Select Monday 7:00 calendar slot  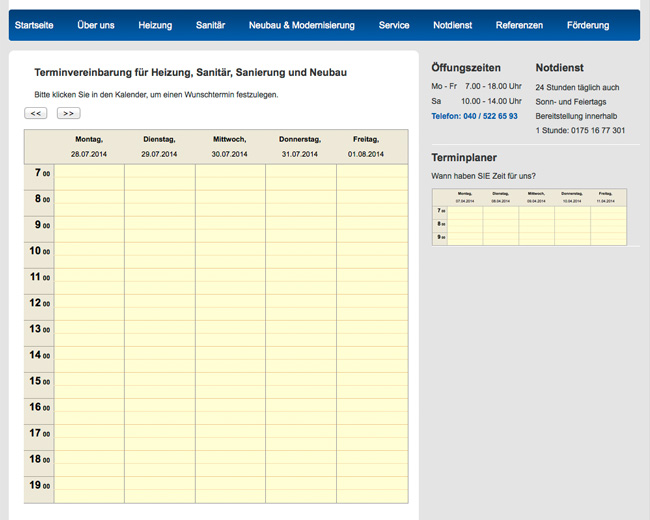coord(89,173)
